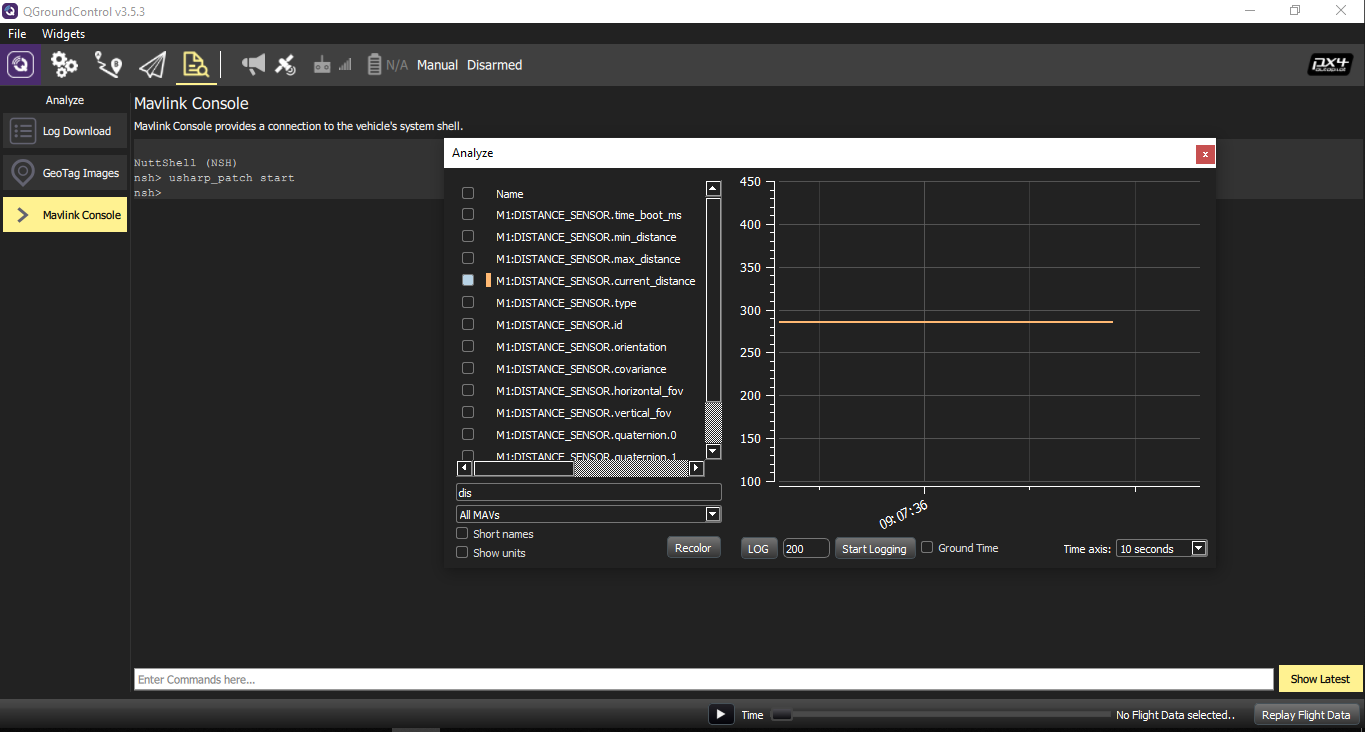This screenshot has width=1365, height=732.
Task: Open the File menu
Action: [x=17, y=34]
